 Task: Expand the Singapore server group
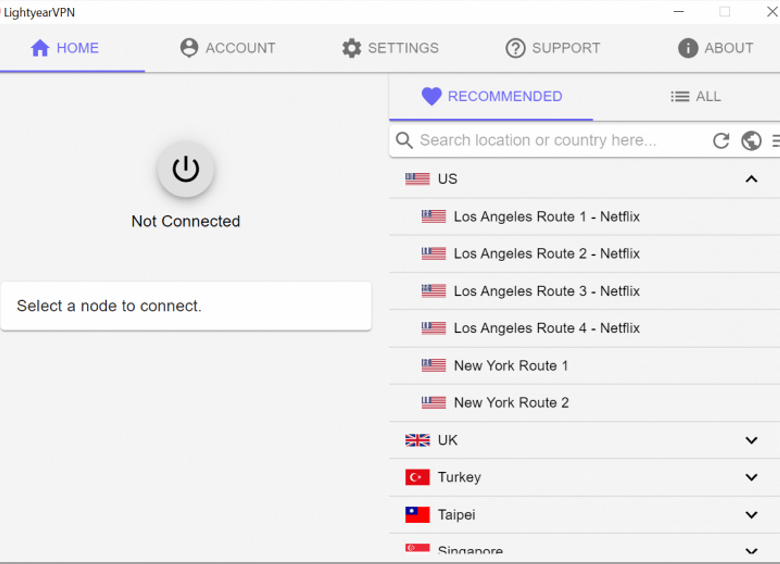coord(751,551)
